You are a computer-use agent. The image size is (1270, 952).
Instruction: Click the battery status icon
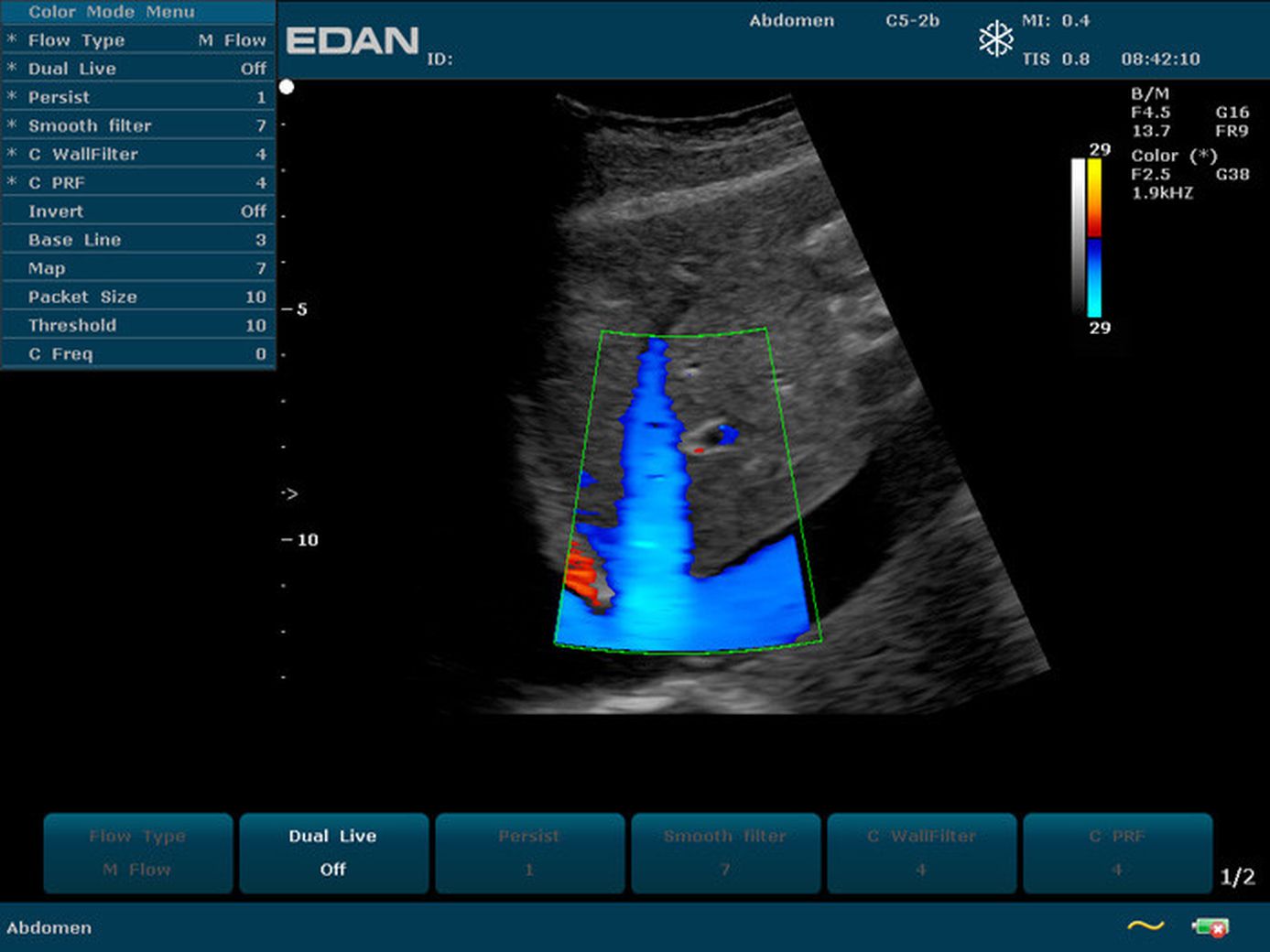[x=1210, y=927]
